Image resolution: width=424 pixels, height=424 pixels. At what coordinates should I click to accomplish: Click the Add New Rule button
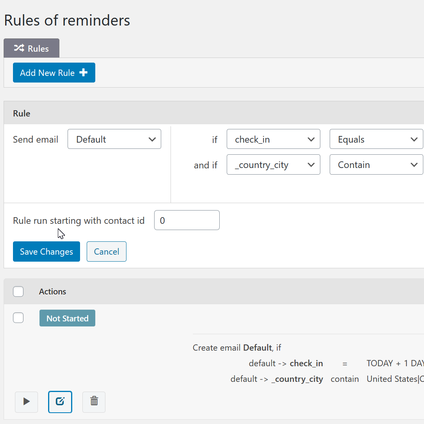point(54,73)
